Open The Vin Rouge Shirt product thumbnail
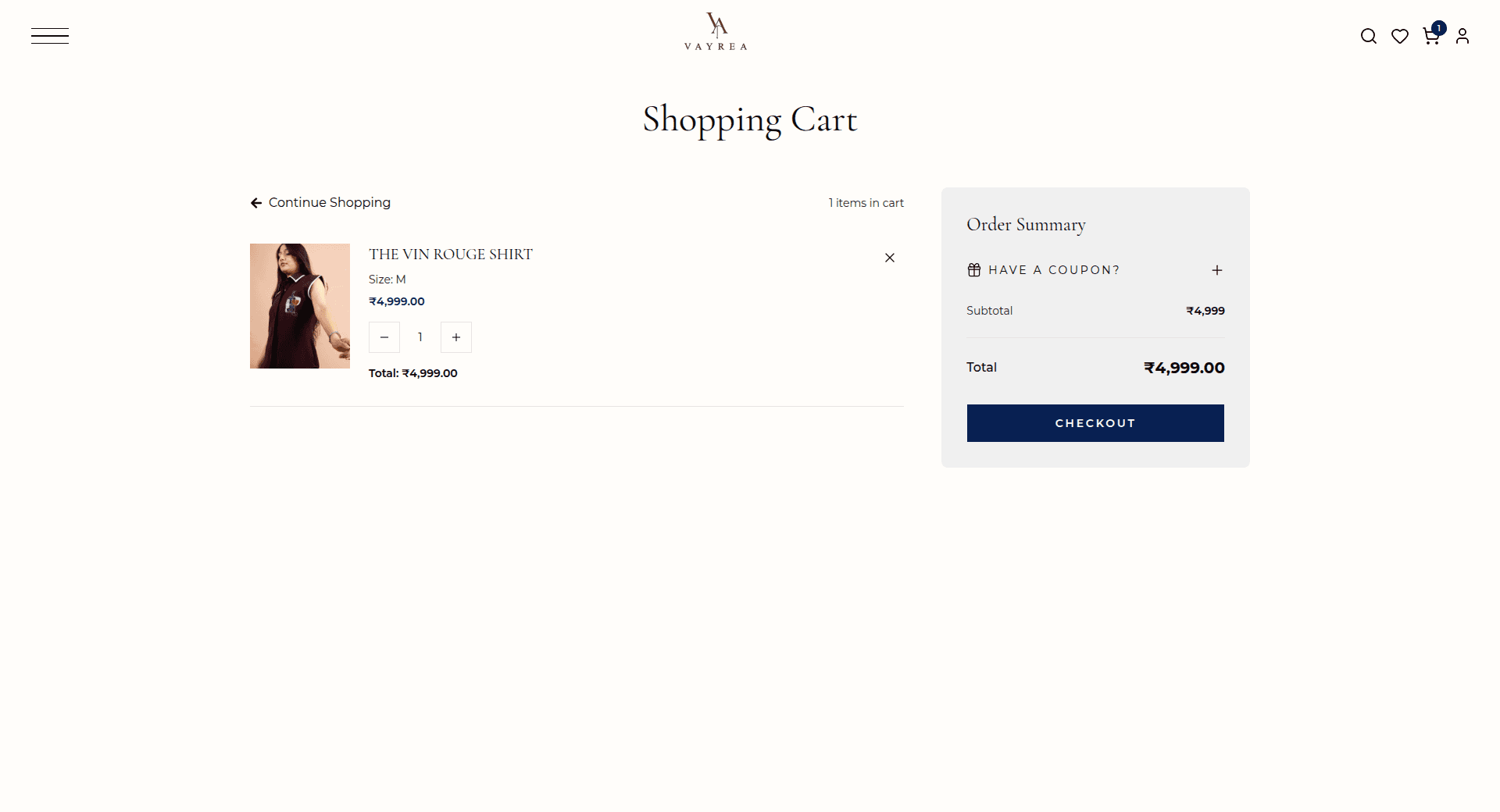Viewport: 1500px width, 812px height. point(300,306)
